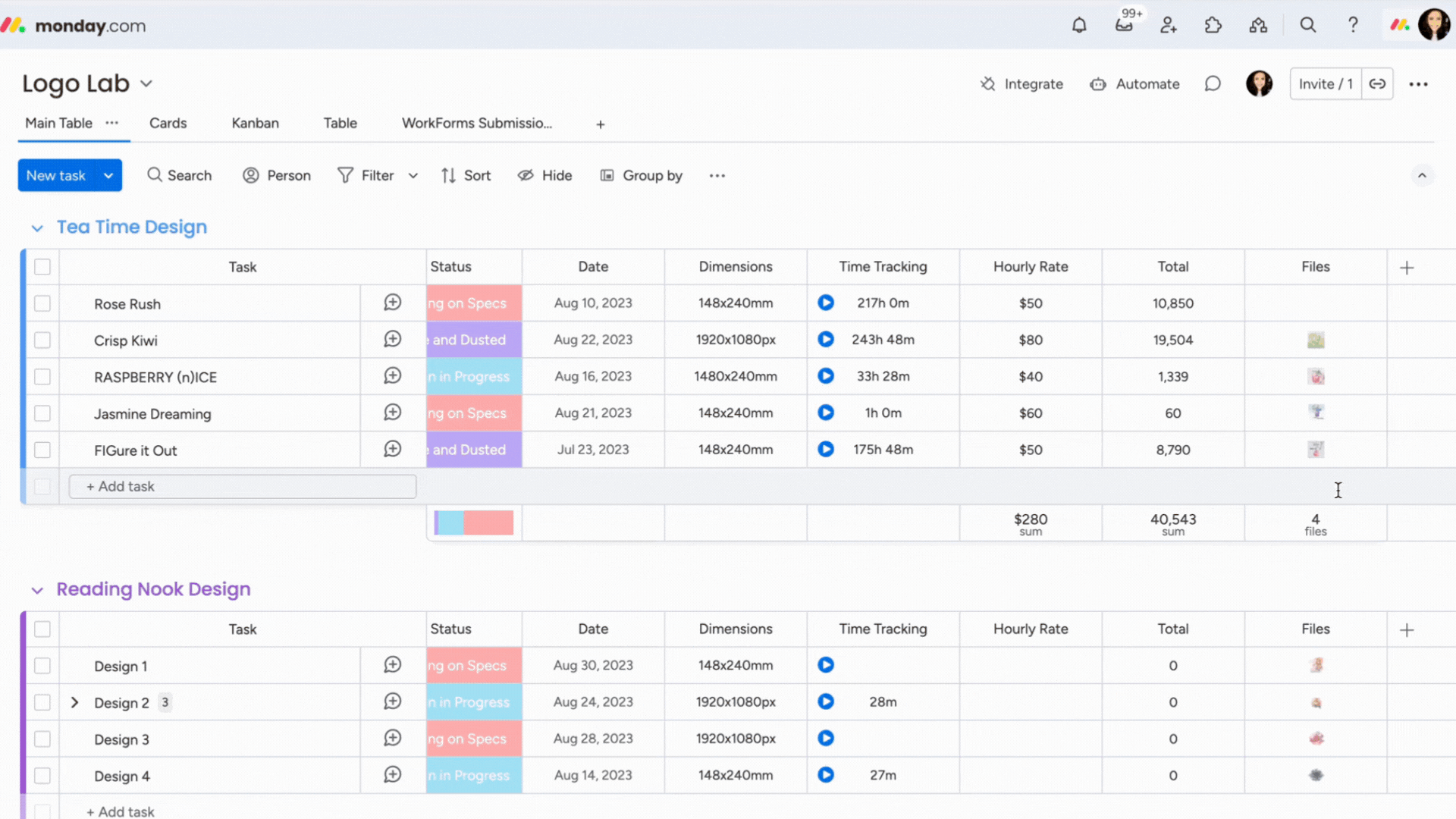Open updates conversation for Rose Rush
1456x819 pixels.
click(392, 303)
